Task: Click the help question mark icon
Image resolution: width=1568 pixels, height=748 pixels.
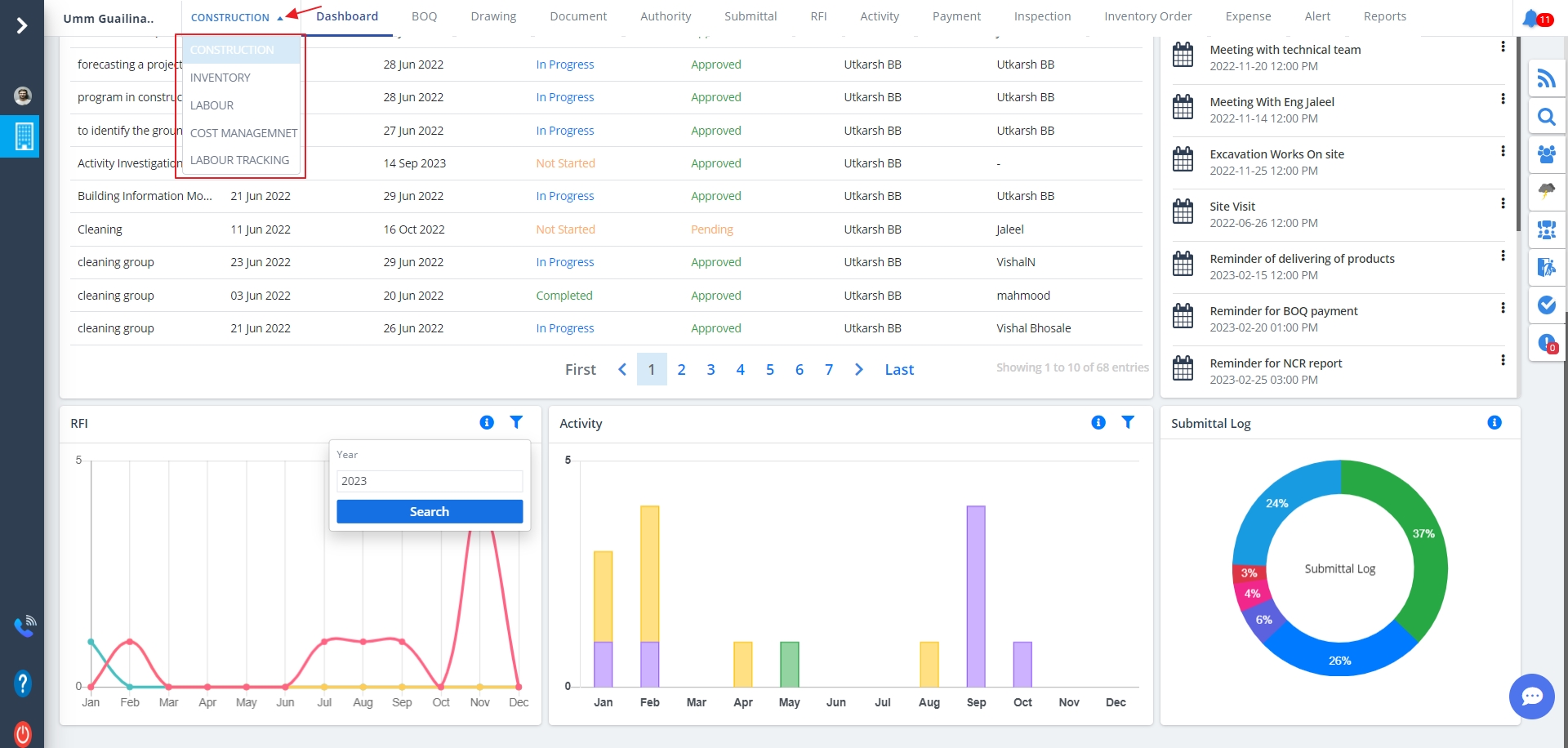Action: pyautogui.click(x=23, y=683)
